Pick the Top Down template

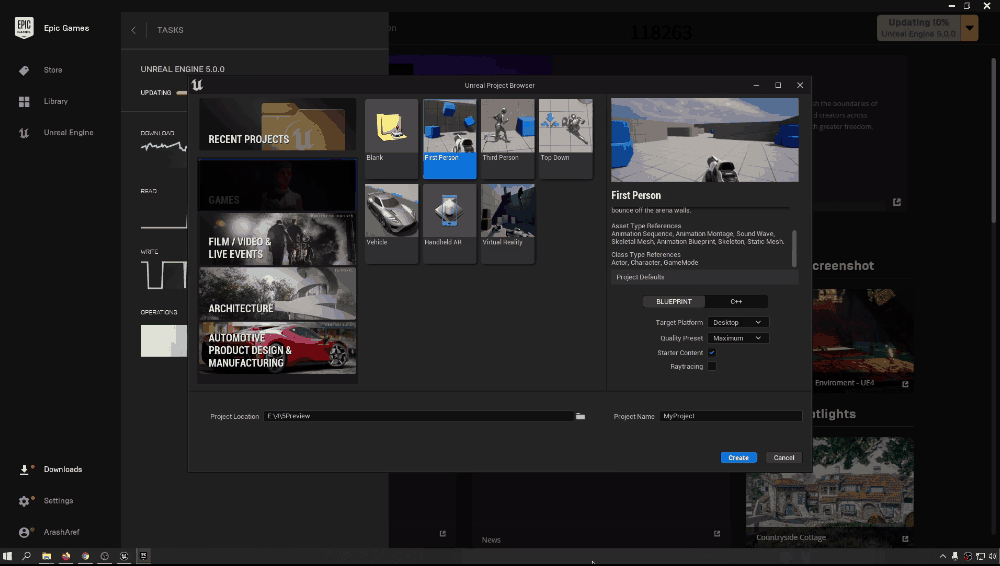[x=566, y=132]
